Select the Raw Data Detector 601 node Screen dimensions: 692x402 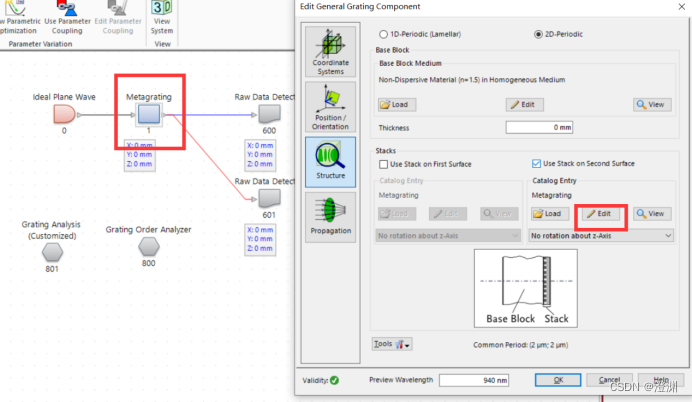[269, 199]
